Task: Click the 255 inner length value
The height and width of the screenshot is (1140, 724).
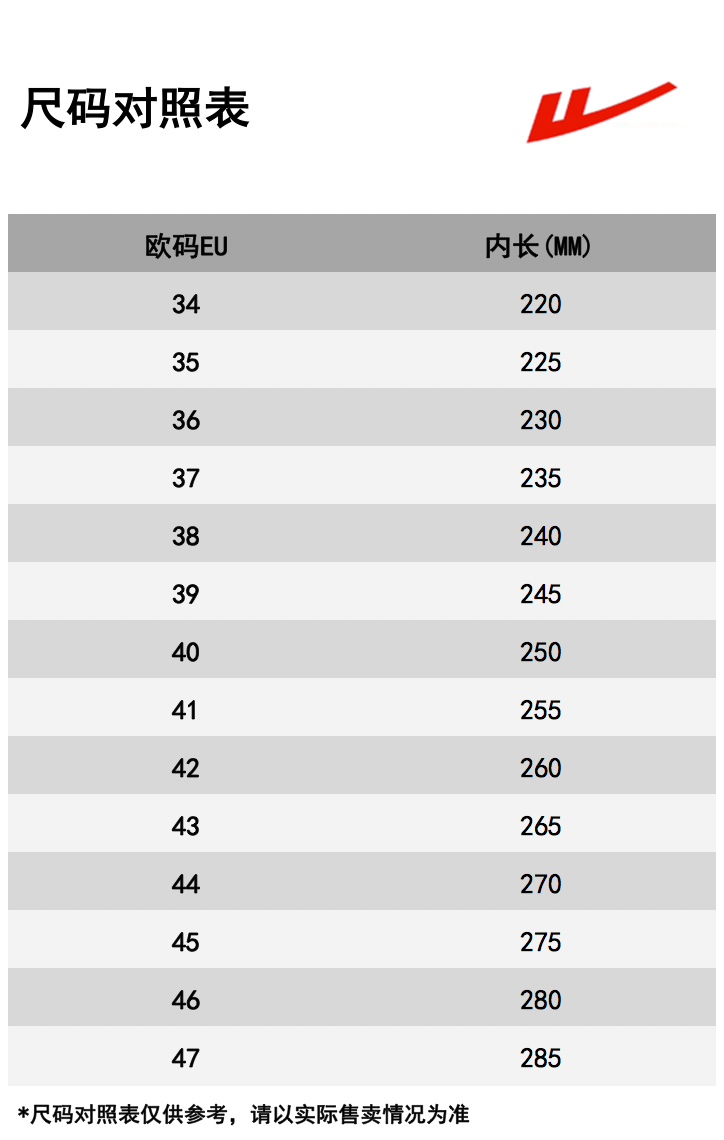Action: 540,710
